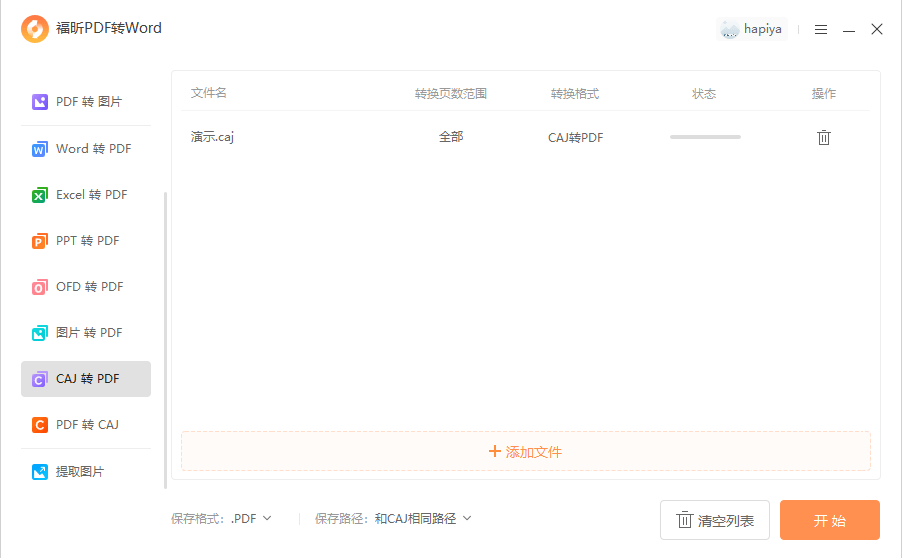Click 添加文件 to add files
The image size is (902, 558).
tap(526, 452)
